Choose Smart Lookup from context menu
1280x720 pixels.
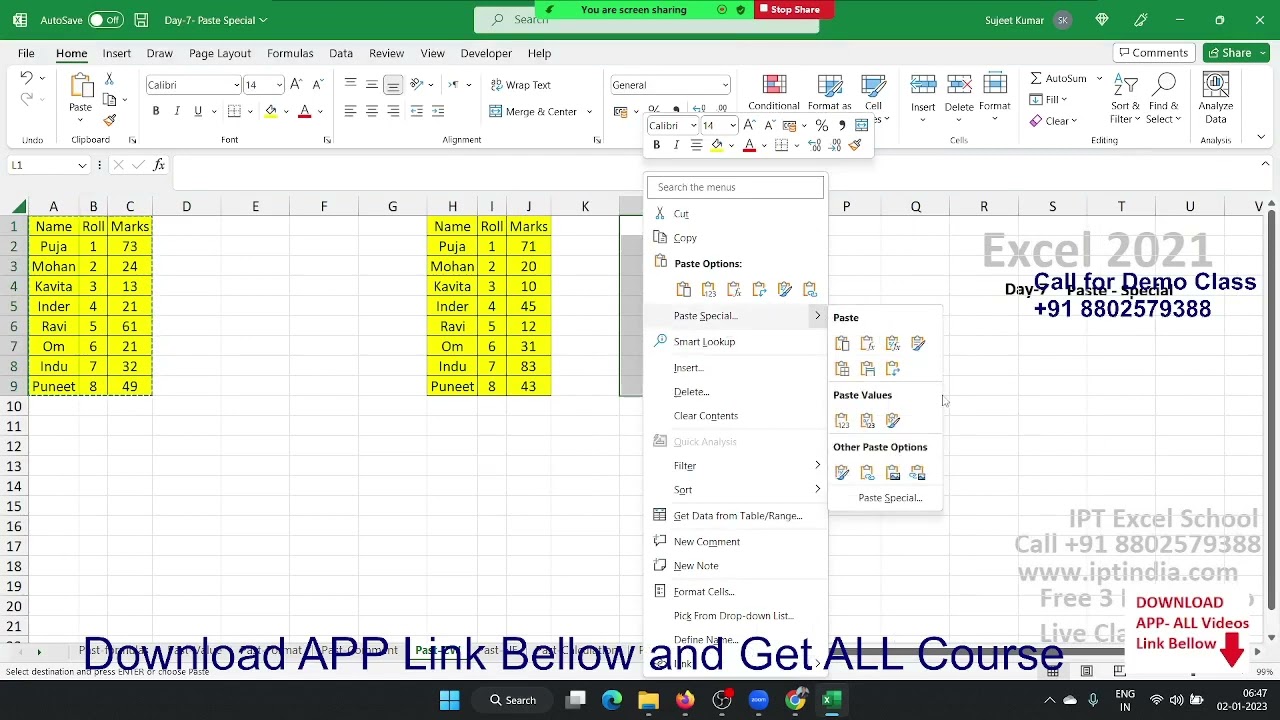(x=736, y=342)
